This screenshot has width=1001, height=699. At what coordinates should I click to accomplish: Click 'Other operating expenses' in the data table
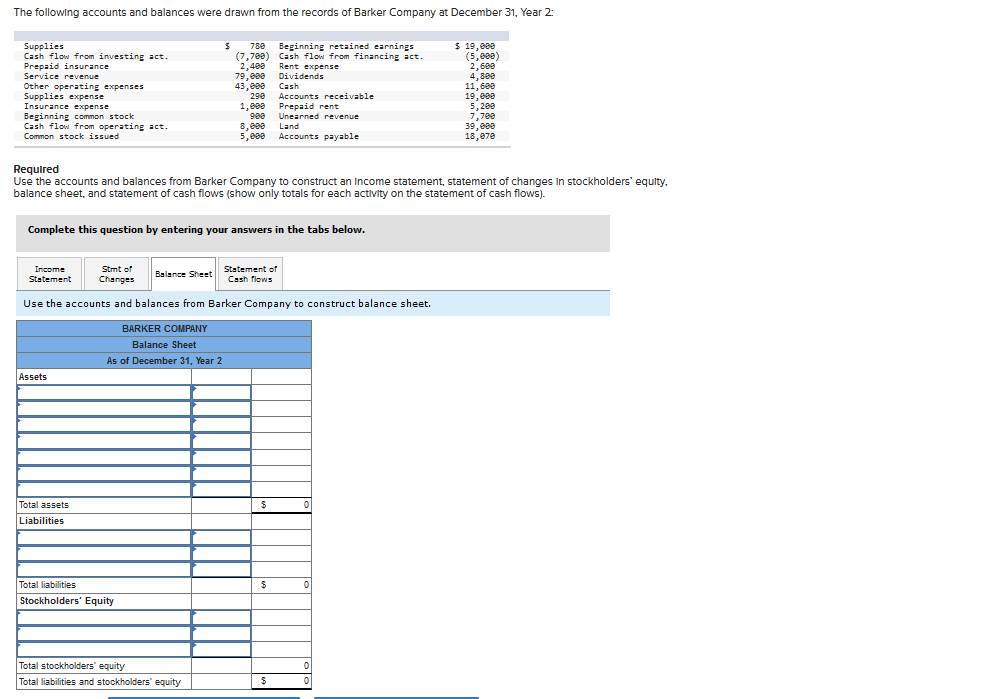84,86
